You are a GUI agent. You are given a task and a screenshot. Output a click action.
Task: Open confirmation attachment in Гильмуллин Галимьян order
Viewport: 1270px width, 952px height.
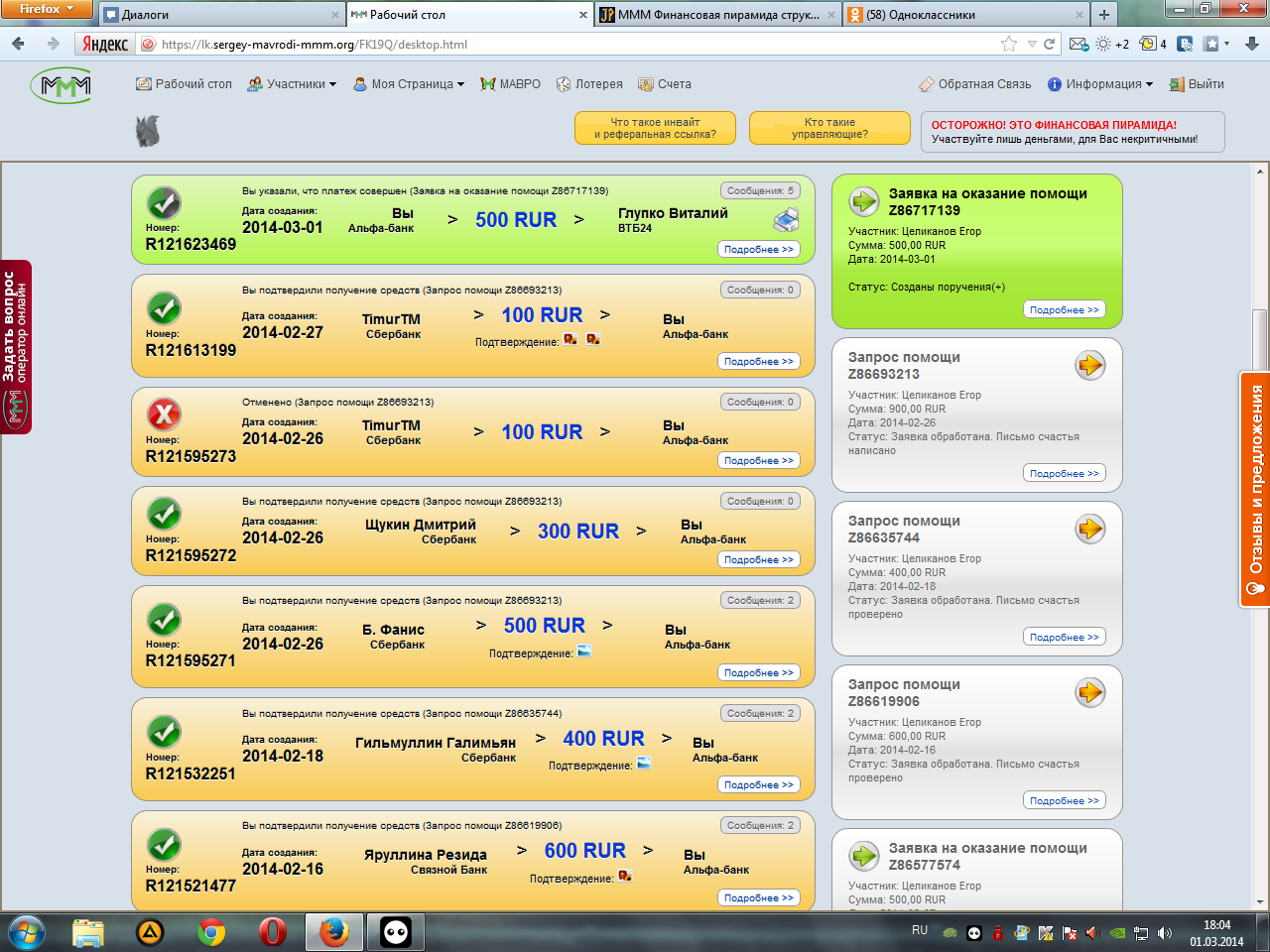tap(644, 764)
